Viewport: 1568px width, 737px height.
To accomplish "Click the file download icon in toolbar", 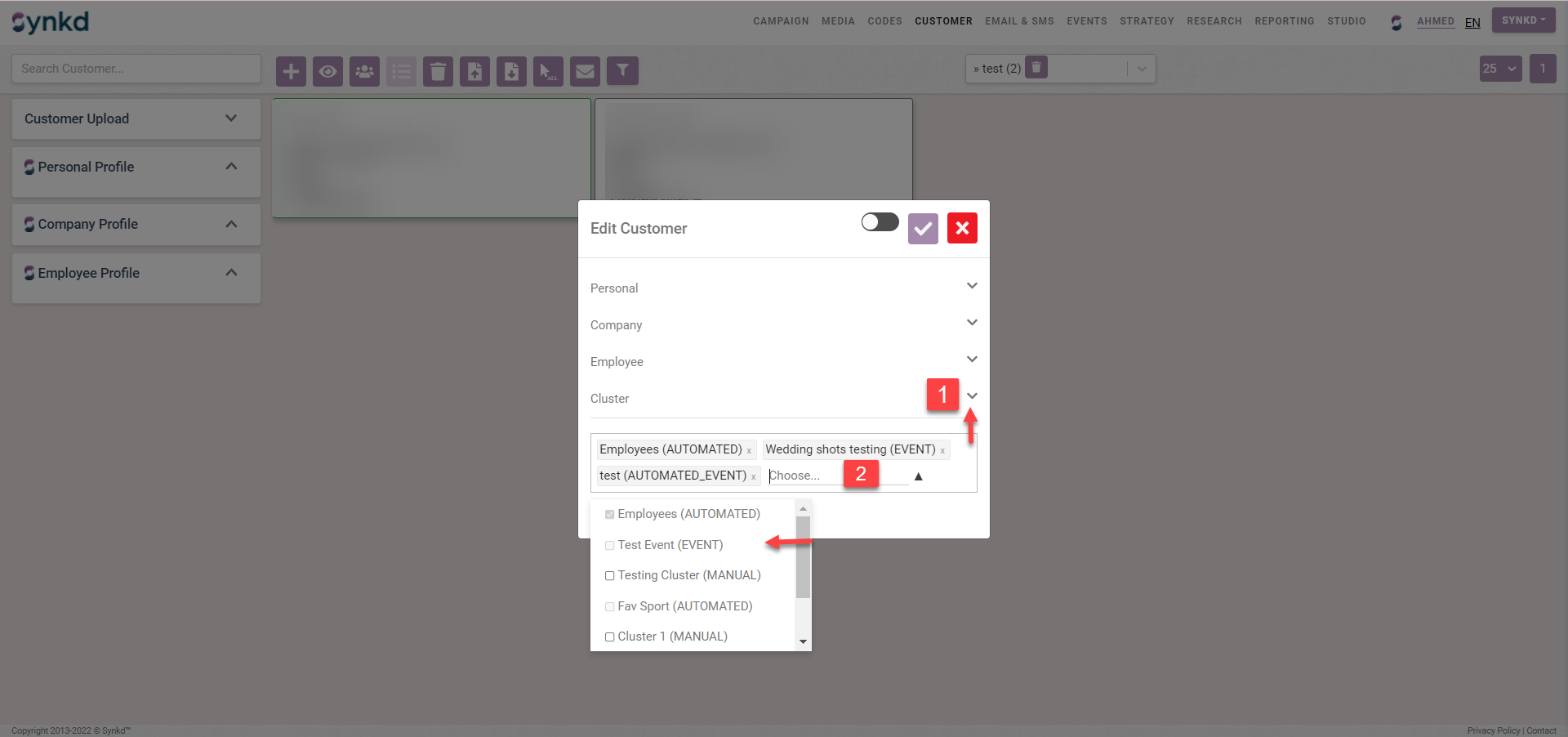I will [511, 71].
